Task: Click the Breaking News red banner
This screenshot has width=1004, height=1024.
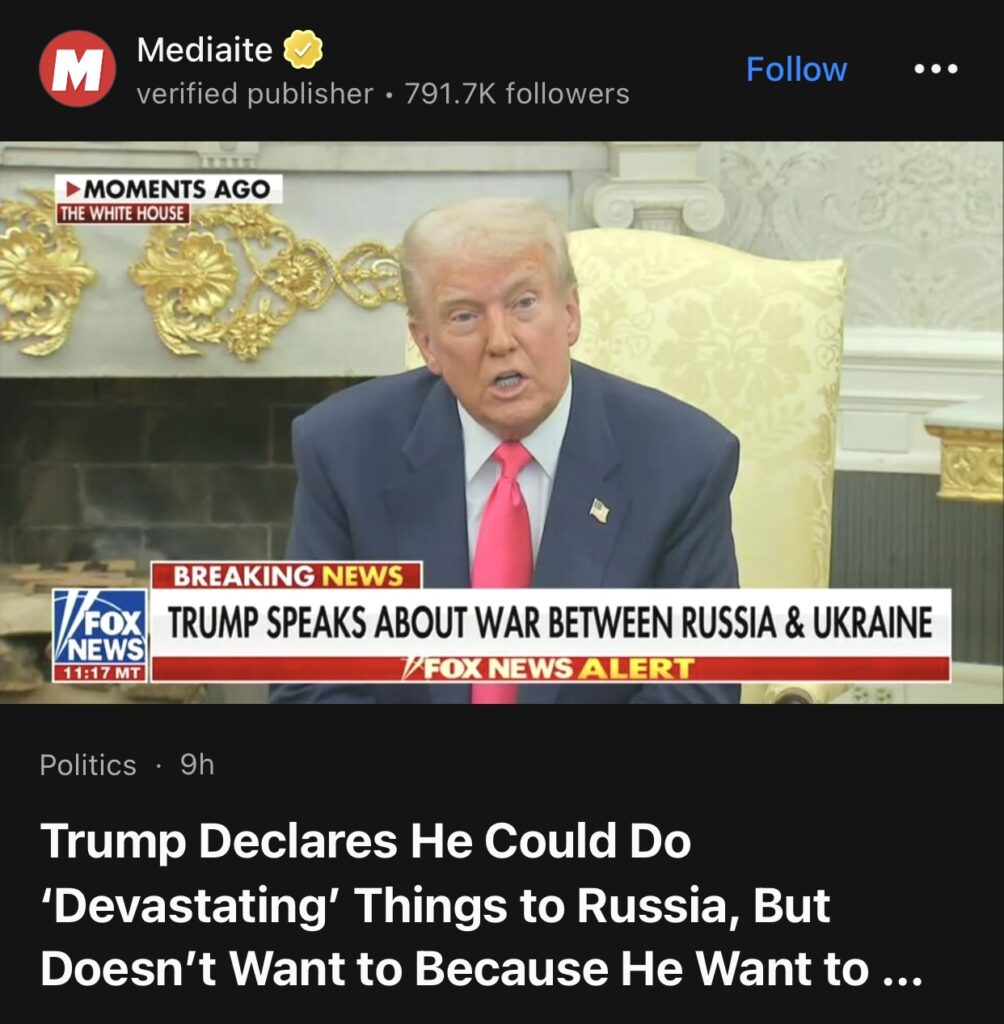Action: [287, 575]
